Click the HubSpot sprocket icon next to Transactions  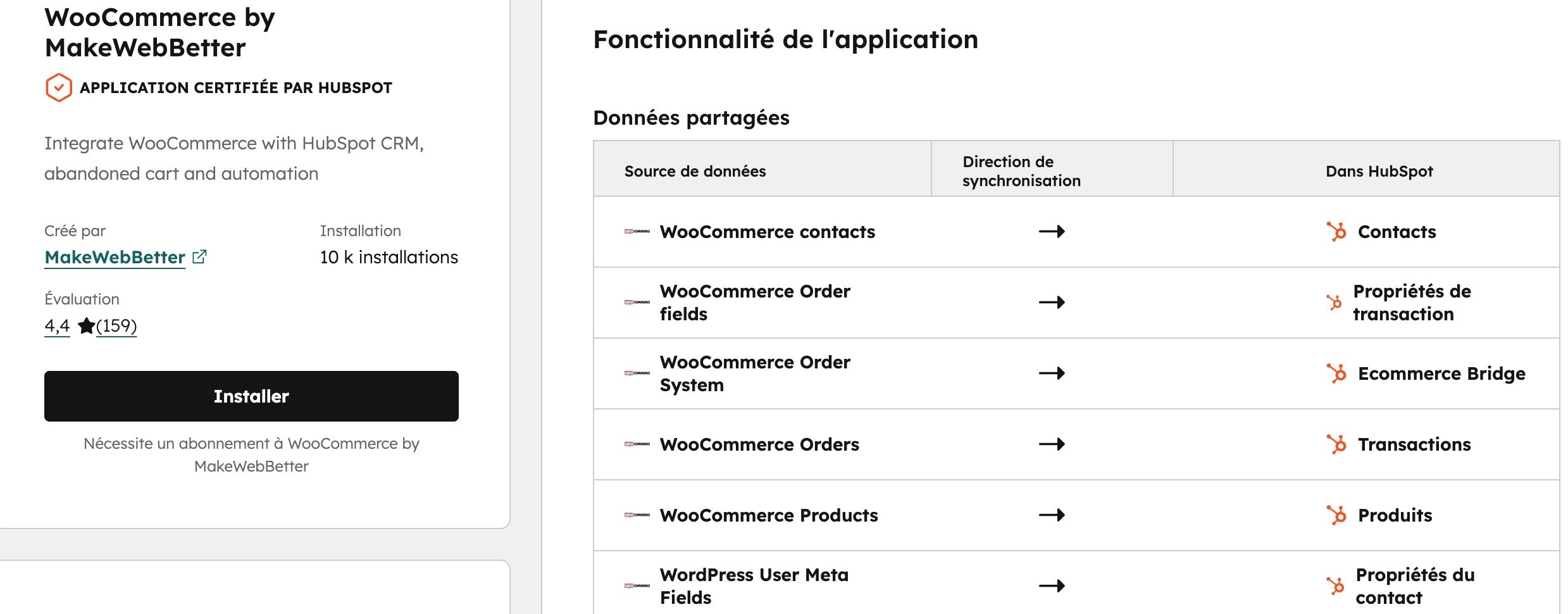(1336, 444)
